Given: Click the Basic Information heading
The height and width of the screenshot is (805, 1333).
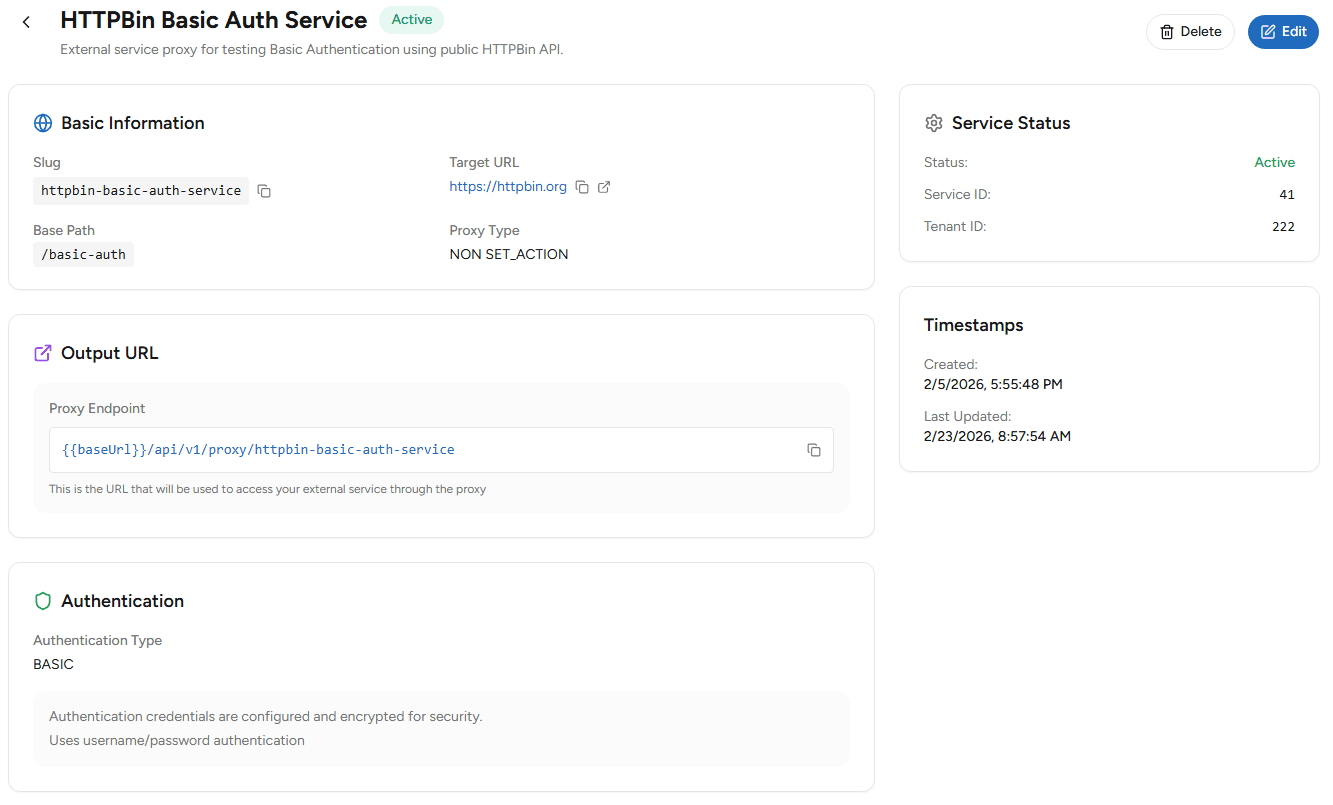Looking at the screenshot, I should 133,123.
